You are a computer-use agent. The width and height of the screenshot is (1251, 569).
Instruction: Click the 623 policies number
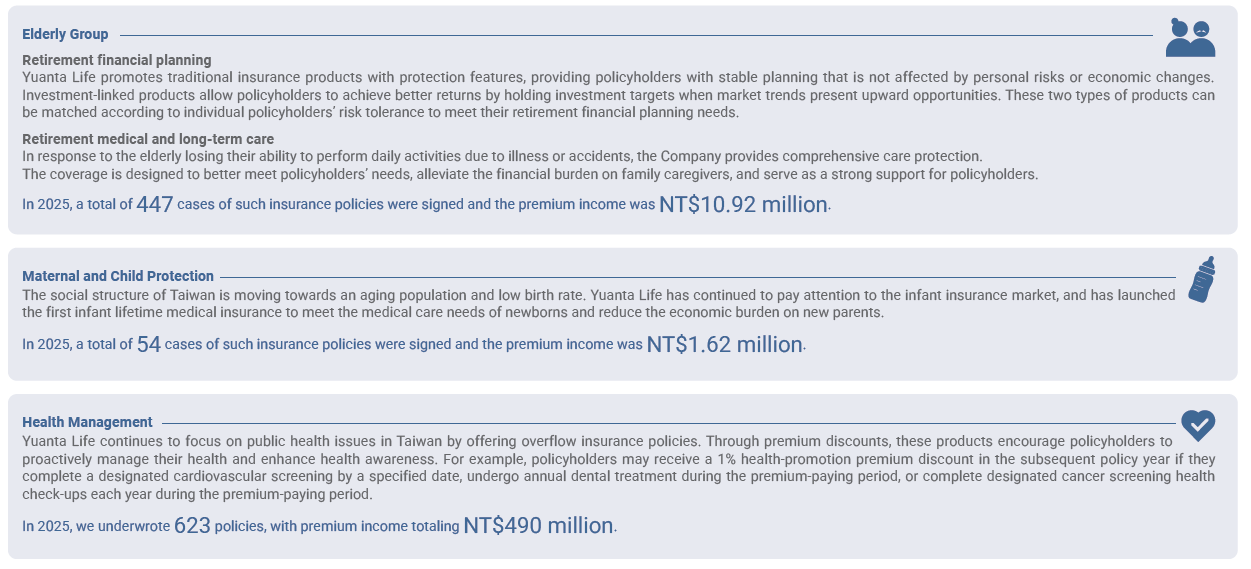click(192, 525)
